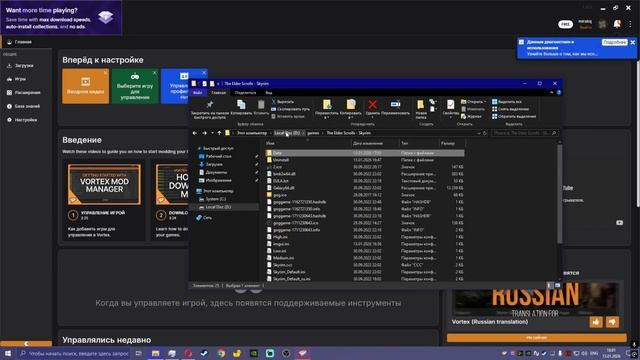
Task: Dismiss the green game-selection tile
Action: [155, 73]
